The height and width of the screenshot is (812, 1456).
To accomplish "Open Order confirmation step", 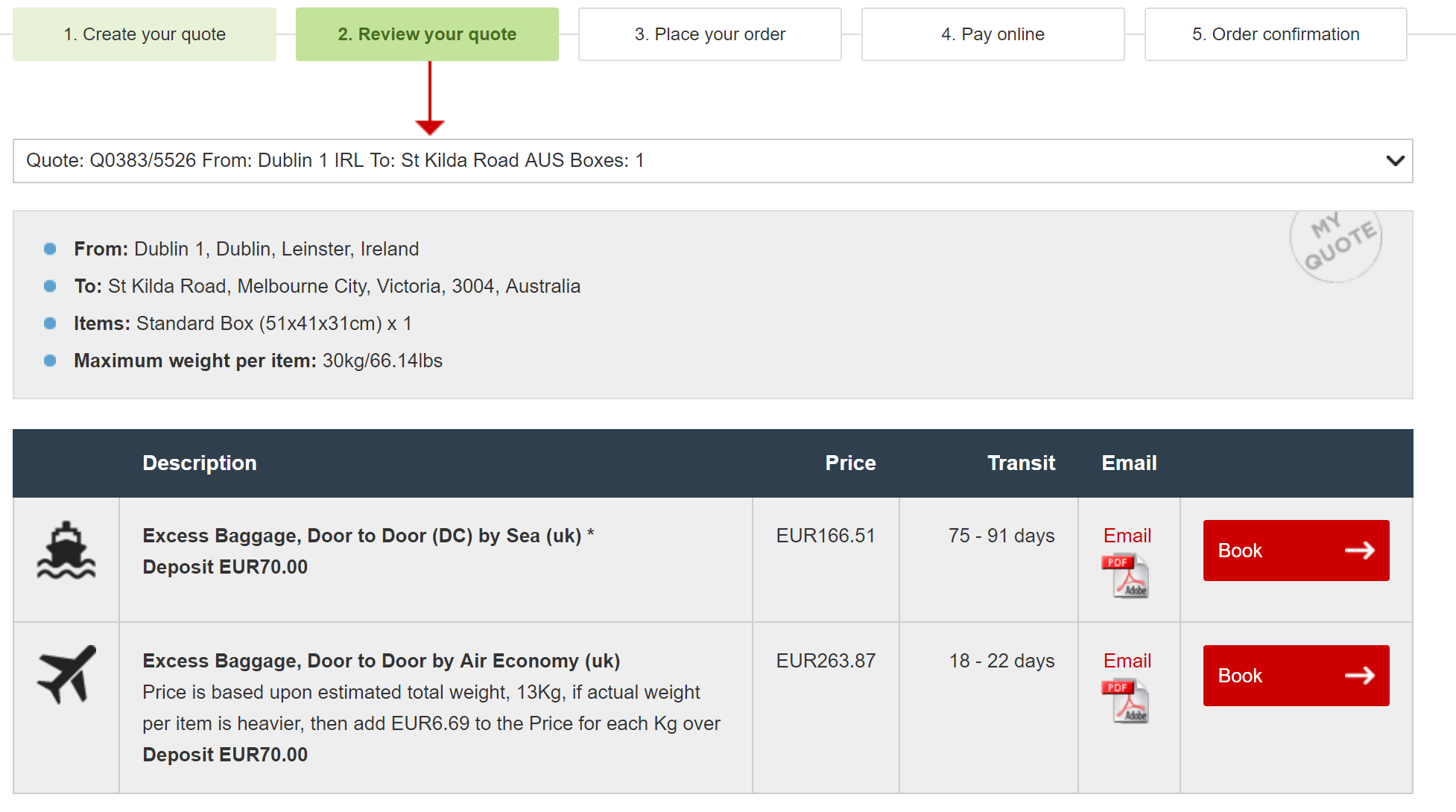I will (x=1276, y=34).
